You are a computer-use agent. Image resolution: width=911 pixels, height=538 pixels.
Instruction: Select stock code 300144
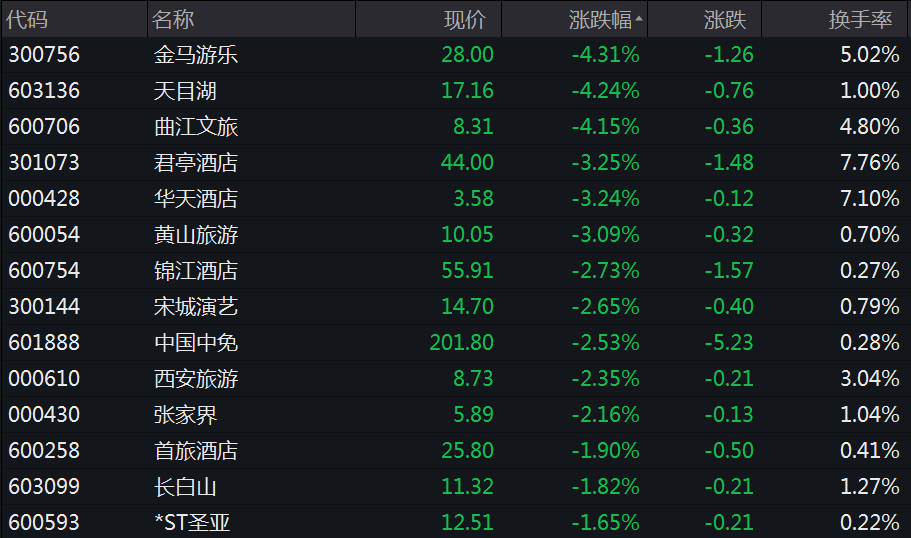pos(44,307)
